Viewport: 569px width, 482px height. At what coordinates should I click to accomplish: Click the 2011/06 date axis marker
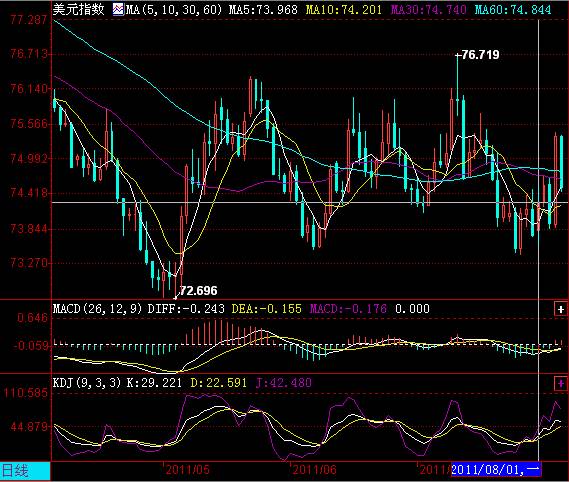314,470
